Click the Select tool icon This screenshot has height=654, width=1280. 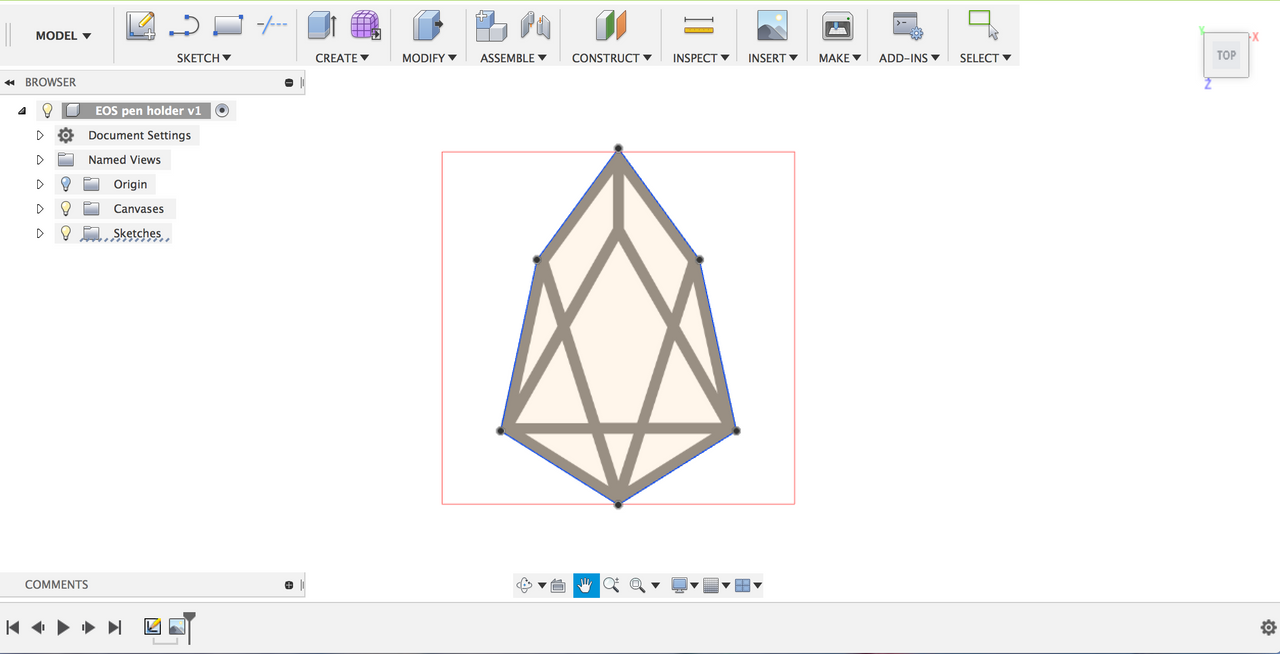pyautogui.click(x=985, y=25)
